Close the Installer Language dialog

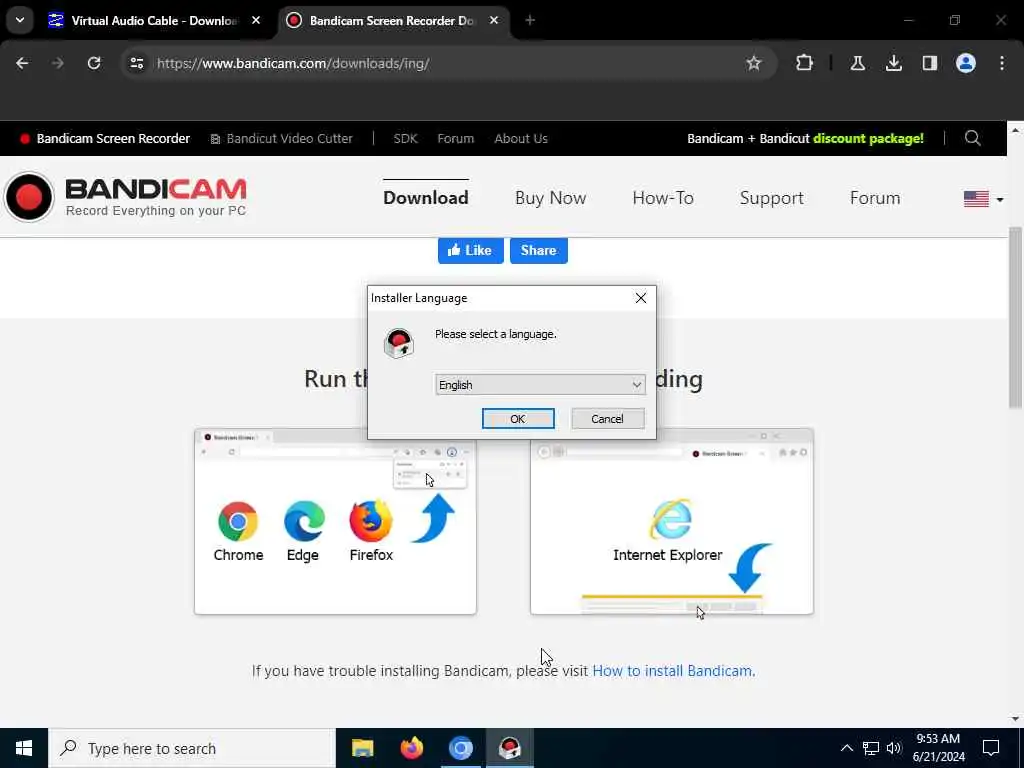click(641, 298)
